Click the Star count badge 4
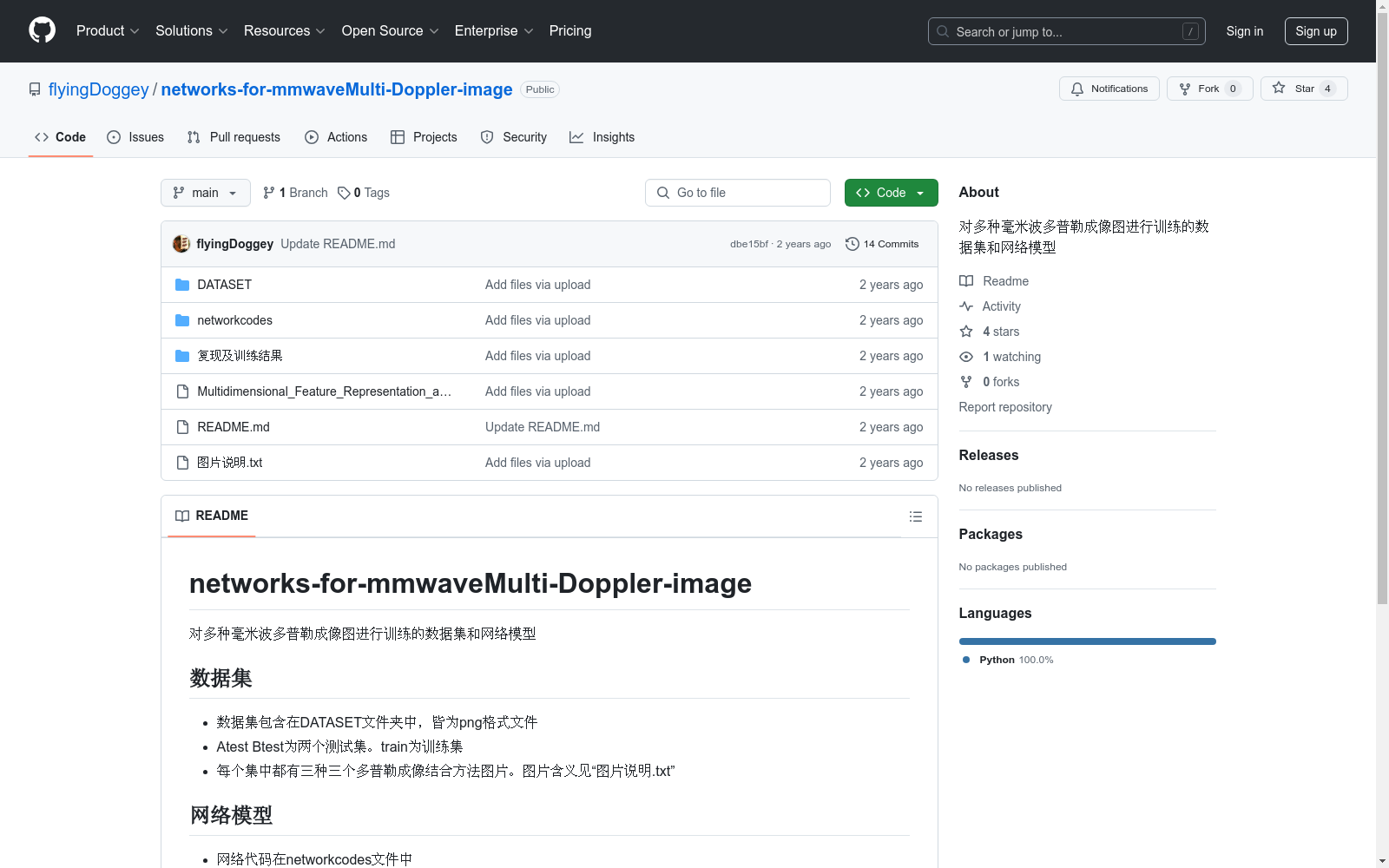 click(x=1327, y=89)
